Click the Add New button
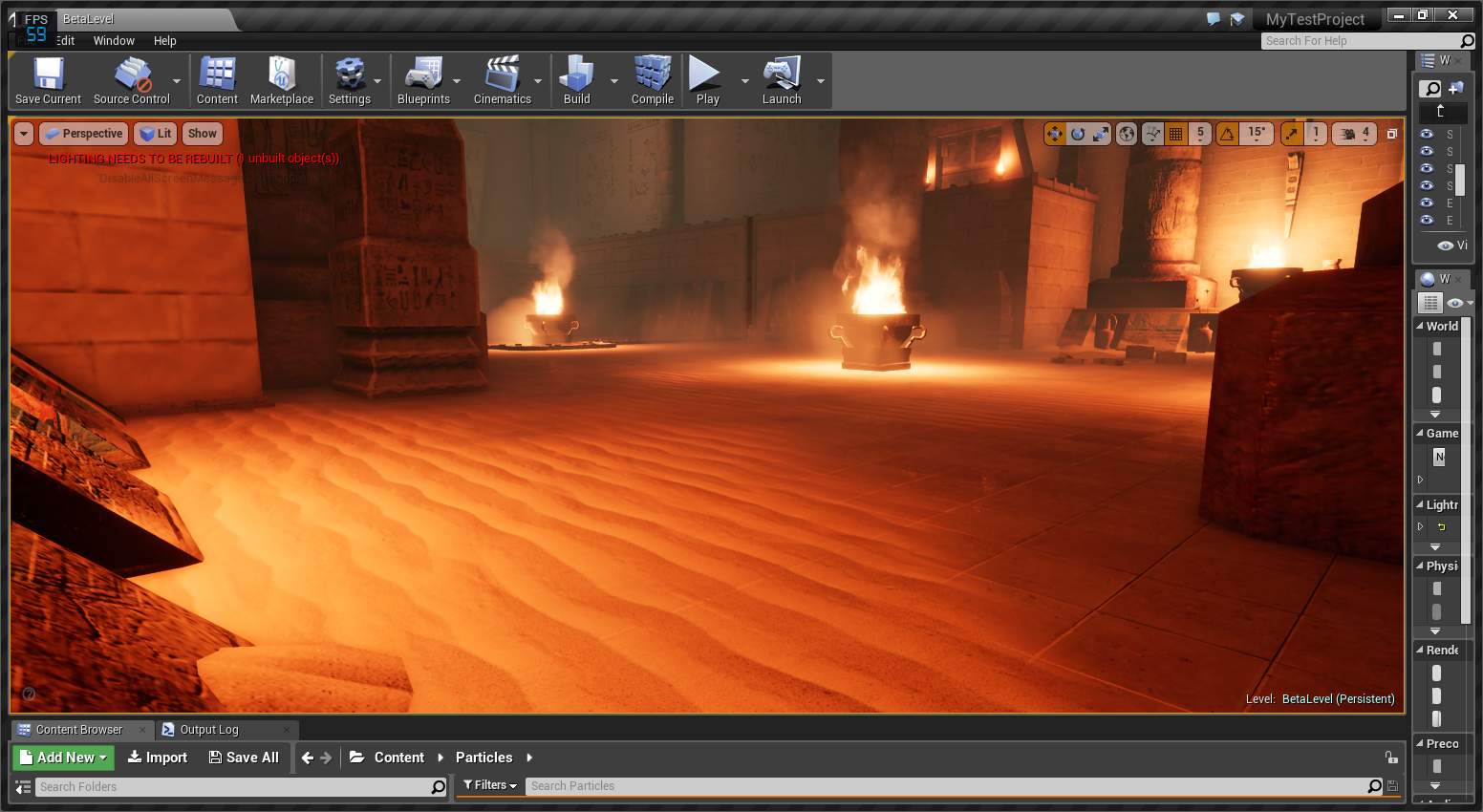Image resolution: width=1483 pixels, height=812 pixels. tap(64, 758)
